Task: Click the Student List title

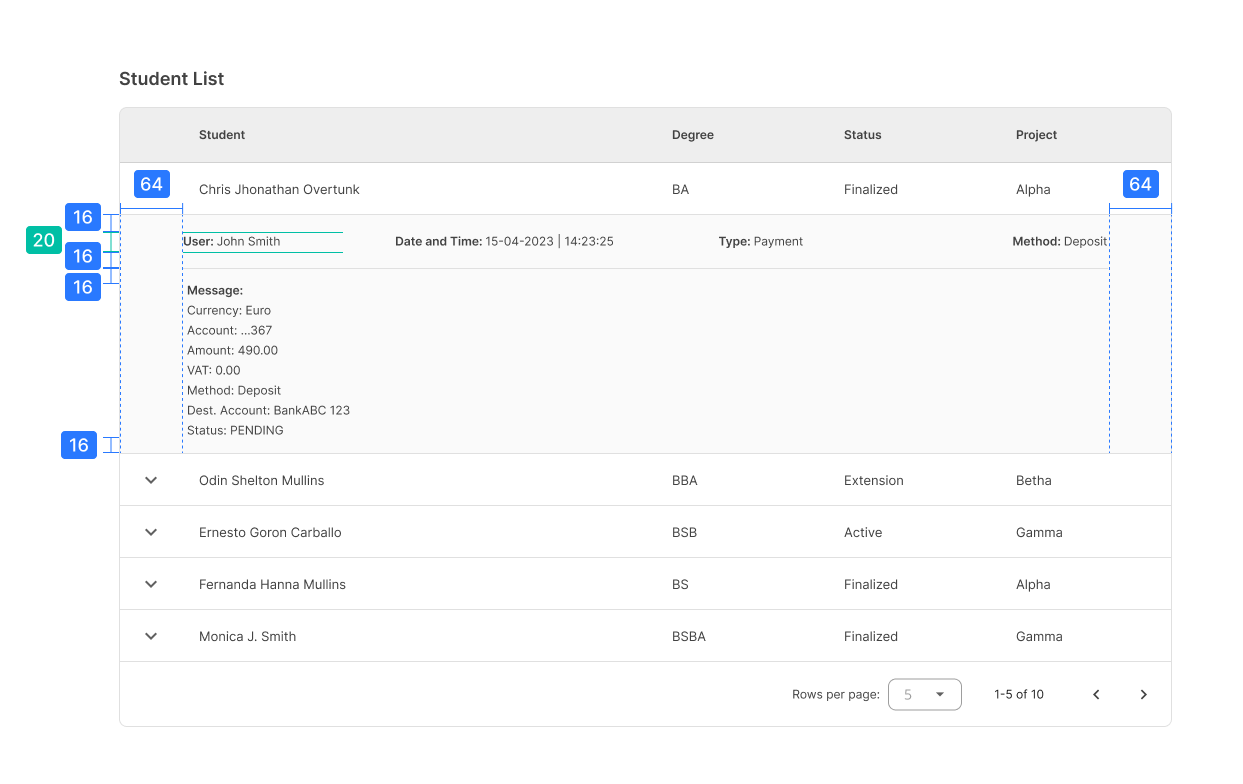Action: (x=171, y=79)
